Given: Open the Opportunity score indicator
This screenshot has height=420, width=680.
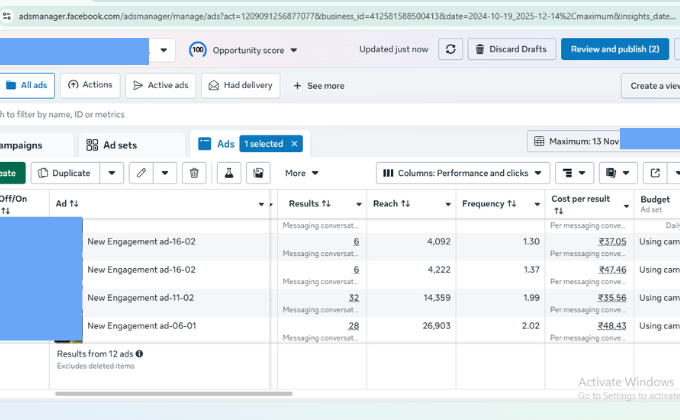Looking at the screenshot, I should 243,50.
